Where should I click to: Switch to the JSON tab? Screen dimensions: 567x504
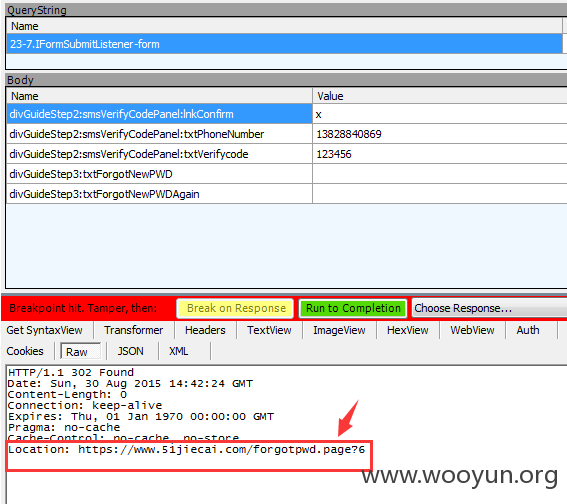coord(131,351)
